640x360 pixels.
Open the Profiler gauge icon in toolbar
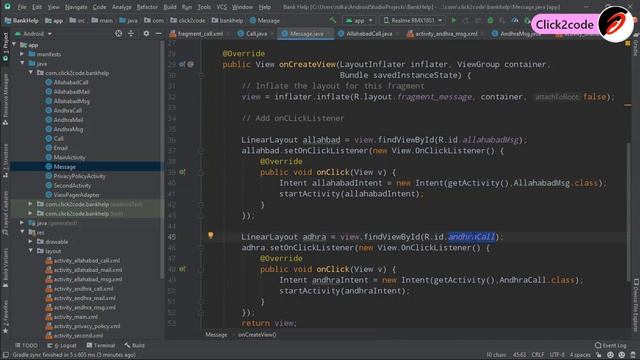(515, 20)
